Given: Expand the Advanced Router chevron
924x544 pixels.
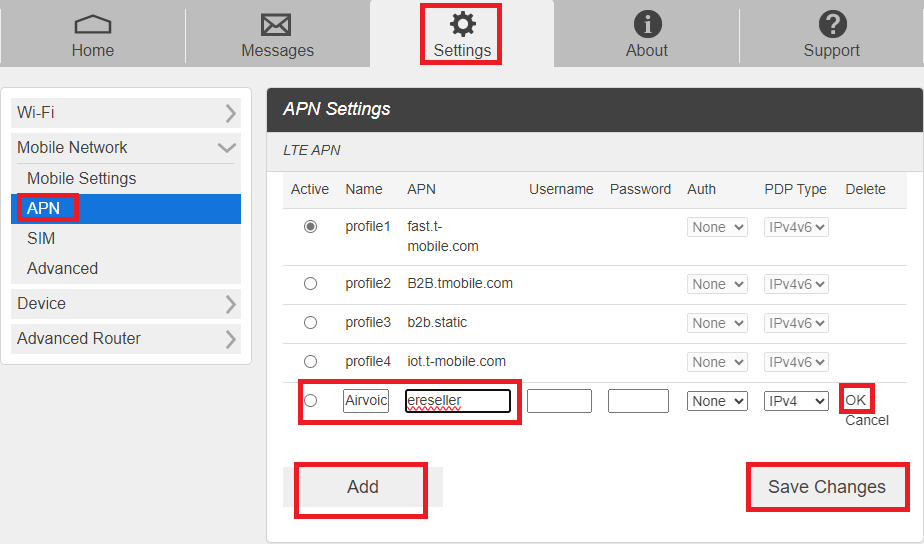Looking at the screenshot, I should [x=230, y=339].
